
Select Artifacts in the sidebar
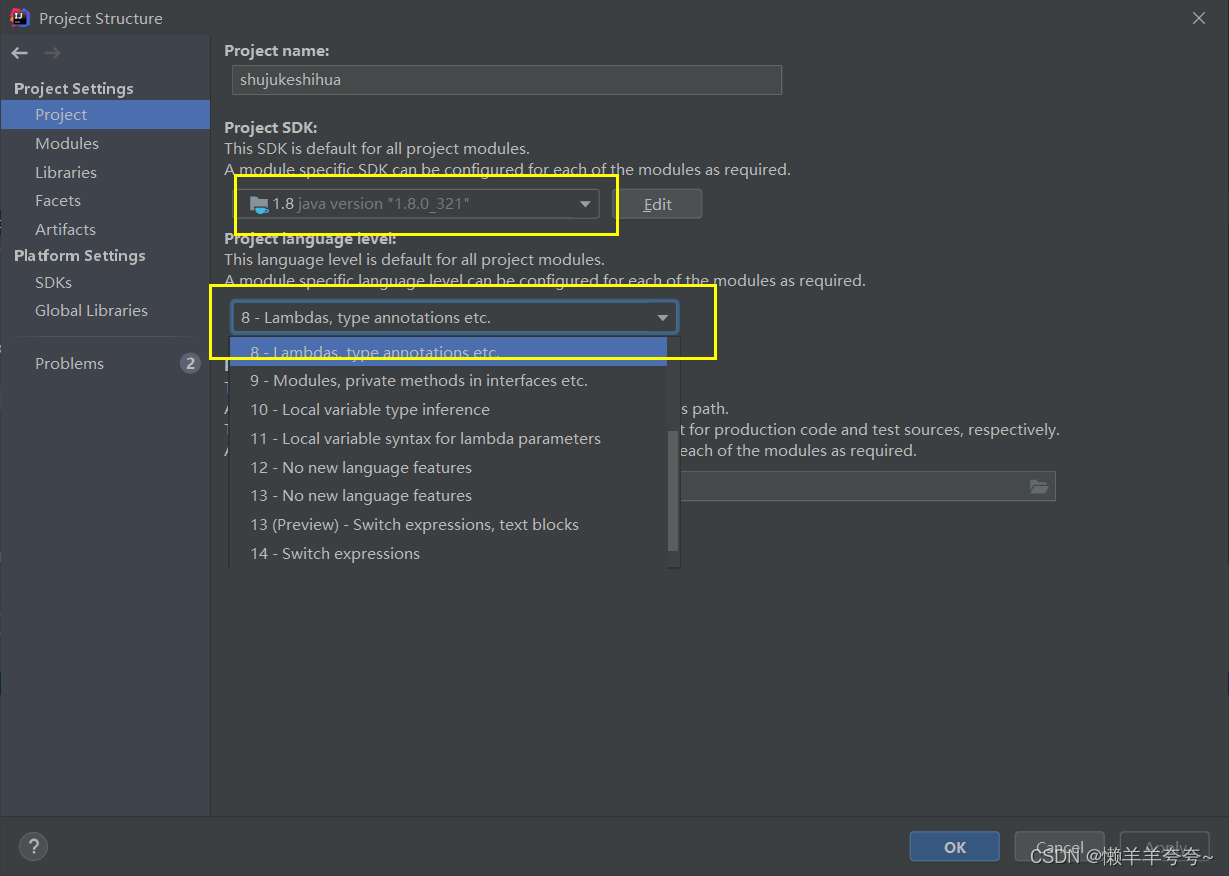[65, 229]
